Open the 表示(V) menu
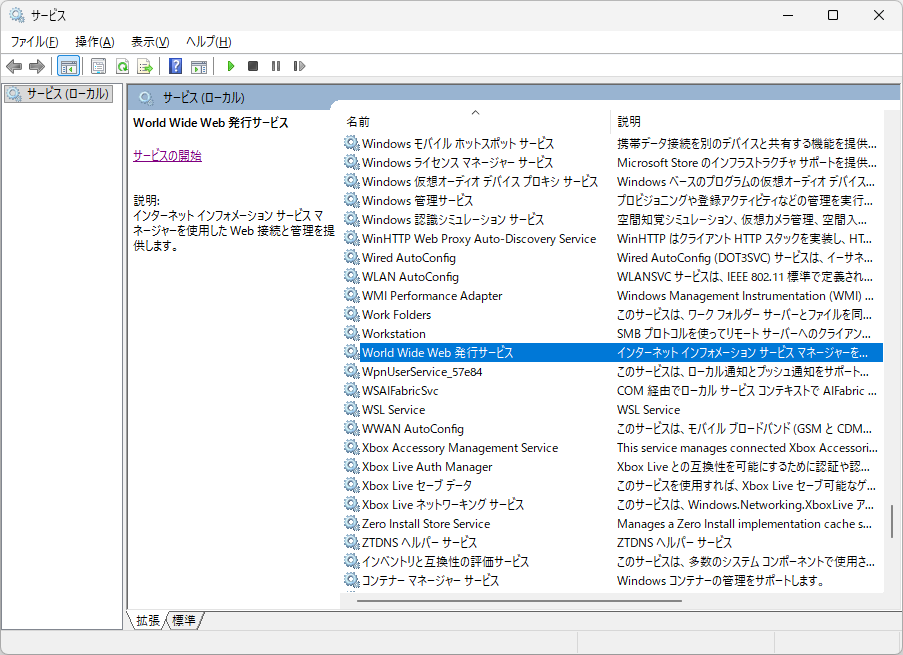 tap(150, 41)
